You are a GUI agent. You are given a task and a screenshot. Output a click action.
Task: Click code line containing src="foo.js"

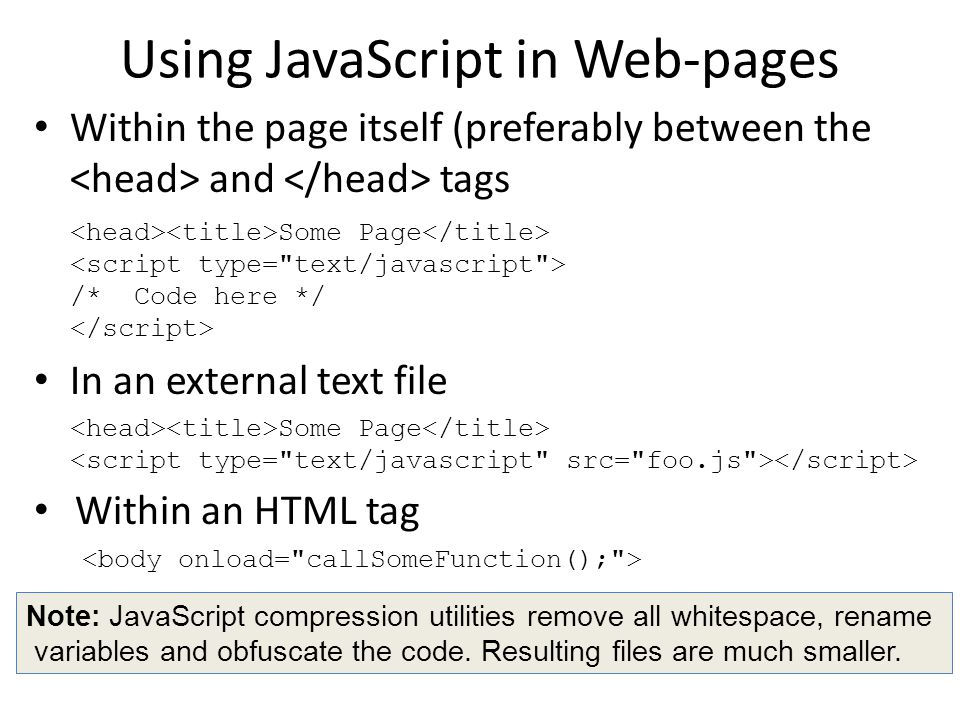click(494, 460)
